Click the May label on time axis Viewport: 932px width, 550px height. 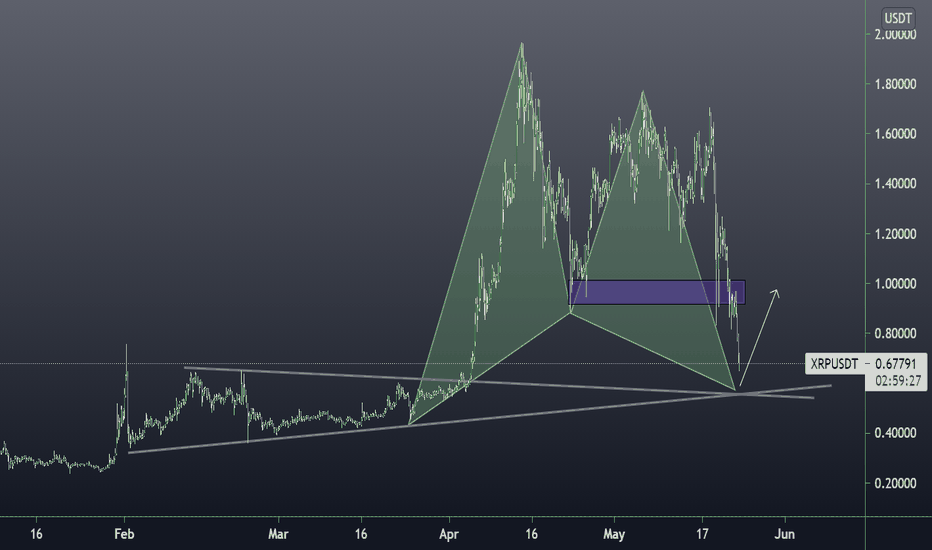click(x=614, y=534)
